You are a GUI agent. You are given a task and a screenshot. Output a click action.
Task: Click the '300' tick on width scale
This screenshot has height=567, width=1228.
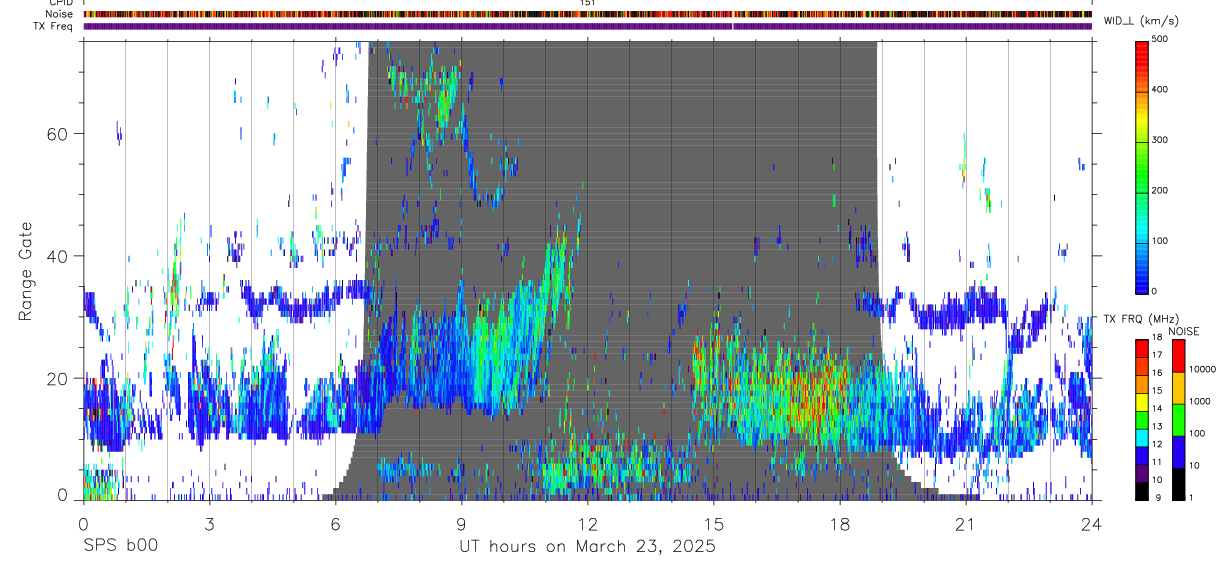point(1159,141)
